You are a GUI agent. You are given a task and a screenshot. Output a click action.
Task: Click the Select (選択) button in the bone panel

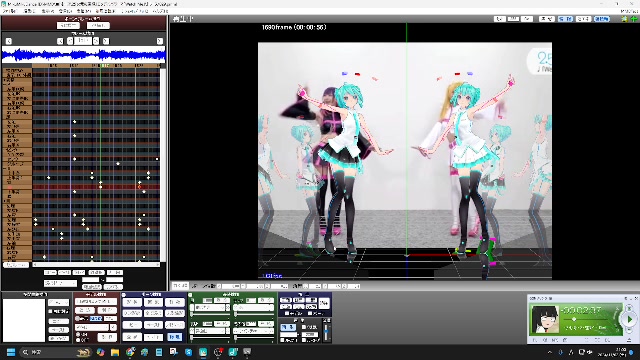132,302
